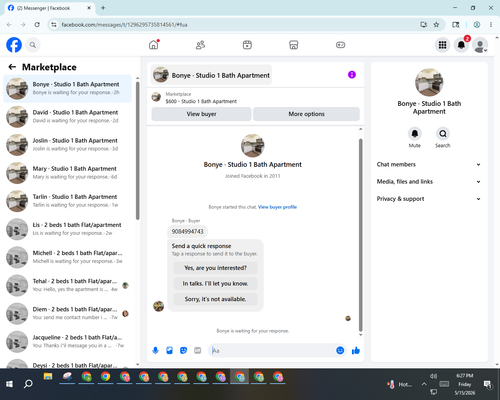The image size is (500, 400).
Task: Open Diem 2 beds 1 bath chat
Action: (67, 313)
